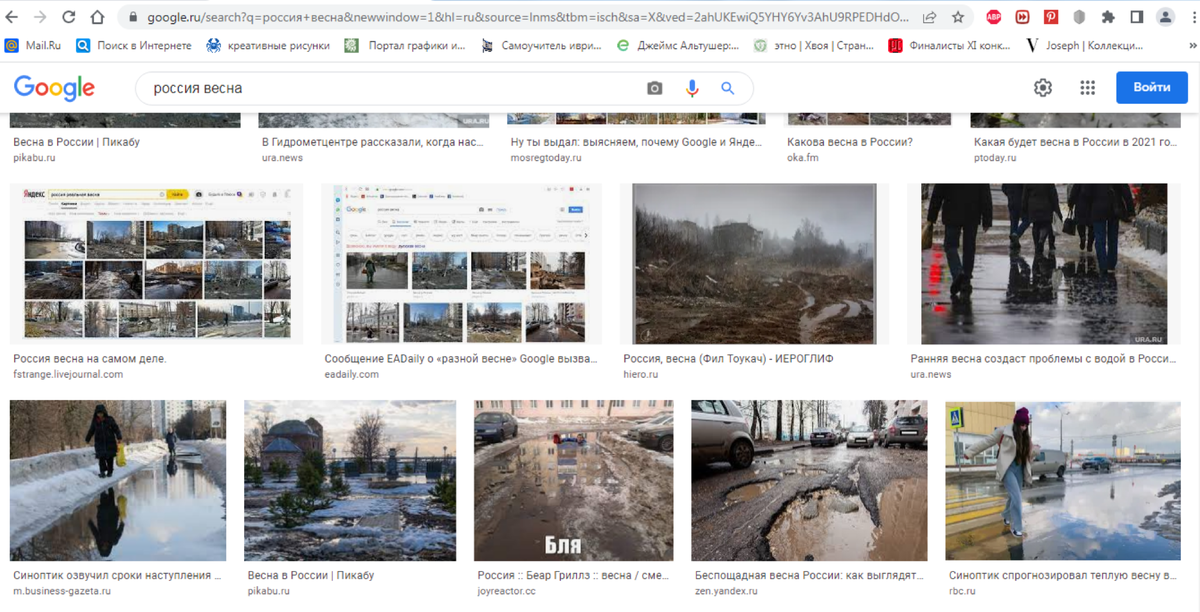Open the foggy muddy field hiero.ru image
1200x612 pixels.
point(755,264)
